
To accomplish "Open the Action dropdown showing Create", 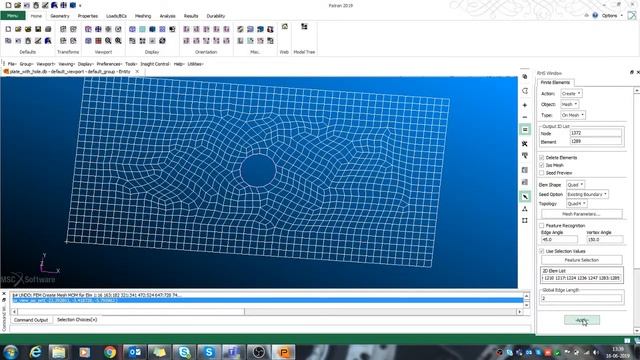I will pyautogui.click(x=571, y=93).
